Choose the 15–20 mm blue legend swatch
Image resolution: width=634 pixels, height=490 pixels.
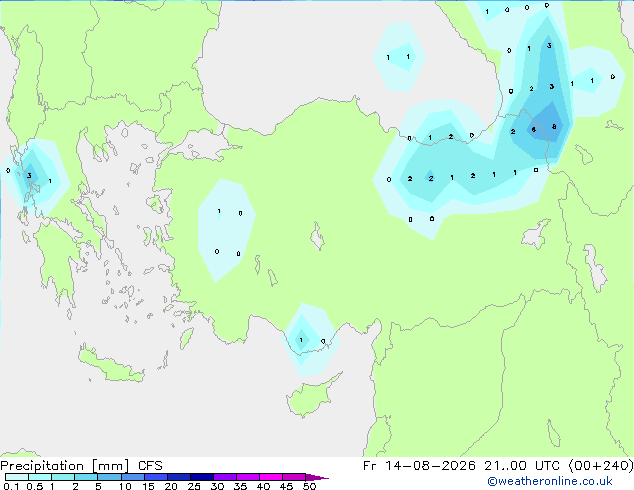click(x=156, y=477)
